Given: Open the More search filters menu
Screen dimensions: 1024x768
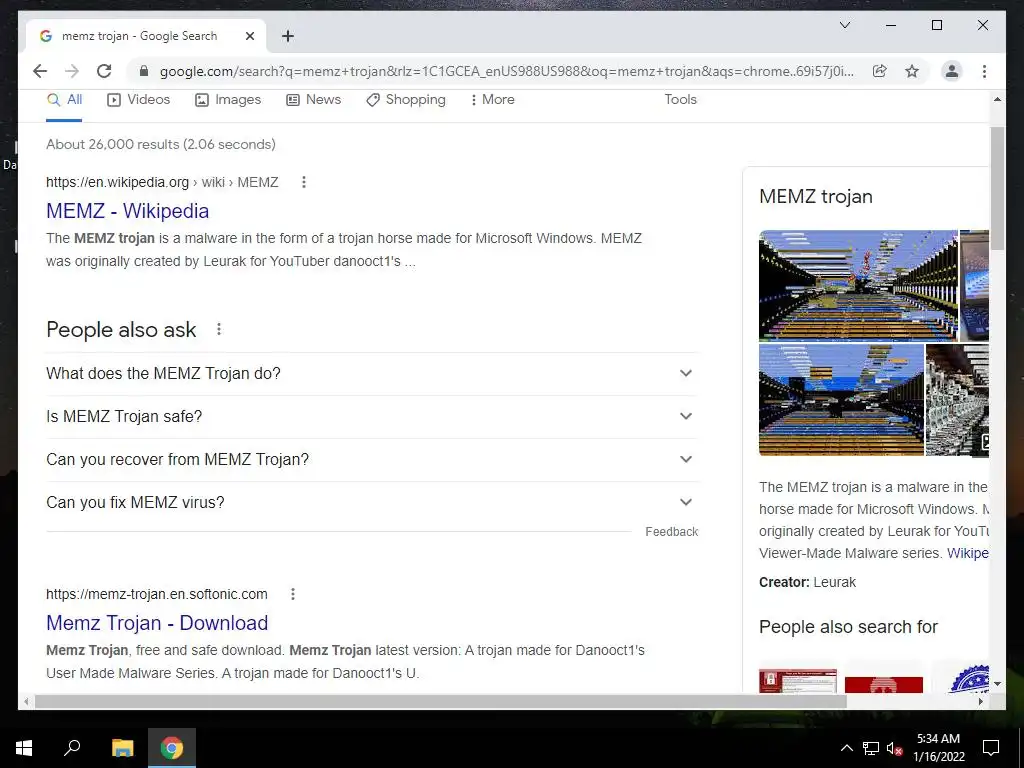Looking at the screenshot, I should pos(492,100).
